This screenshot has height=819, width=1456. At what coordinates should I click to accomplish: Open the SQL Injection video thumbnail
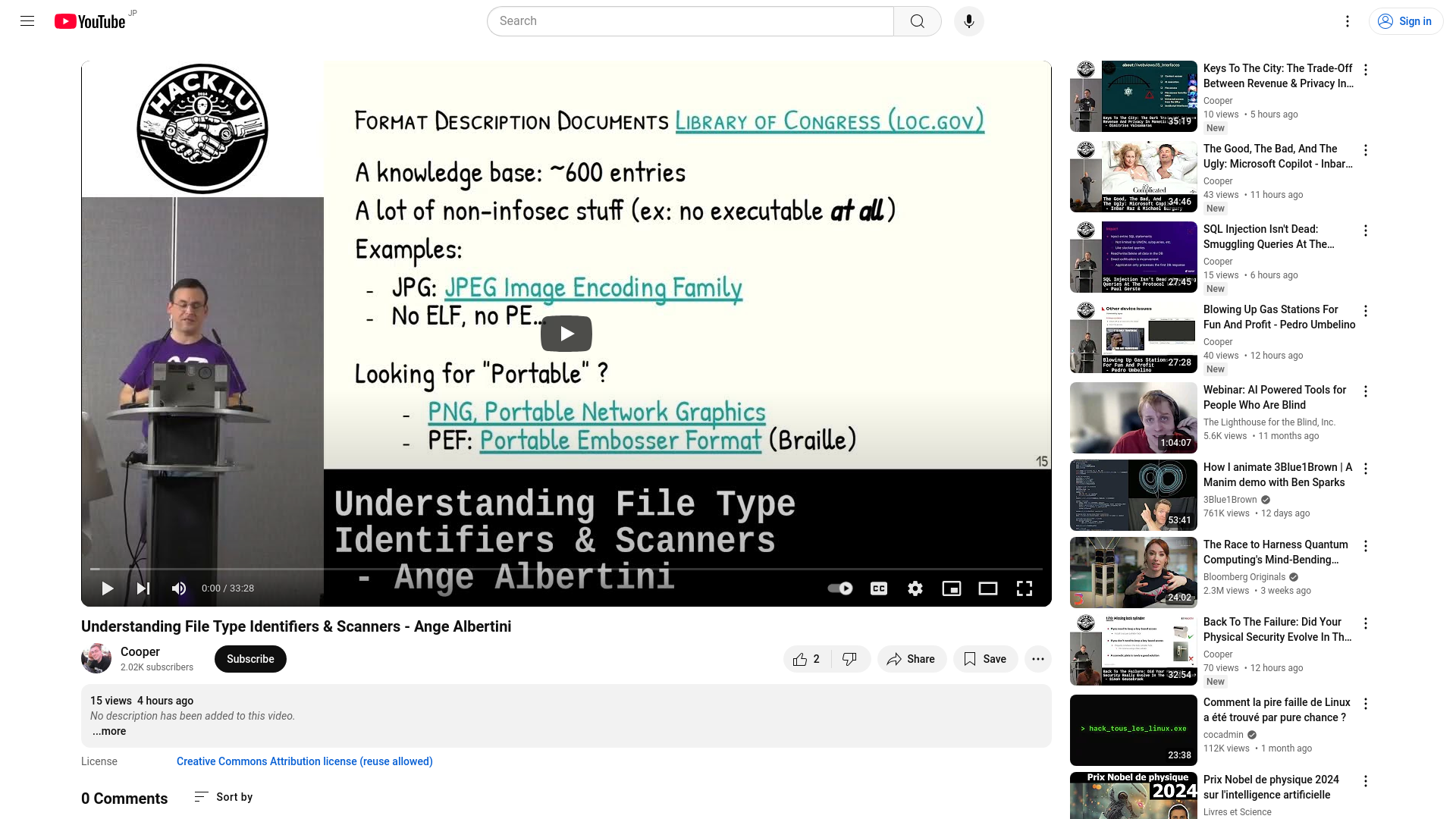coord(1134,257)
